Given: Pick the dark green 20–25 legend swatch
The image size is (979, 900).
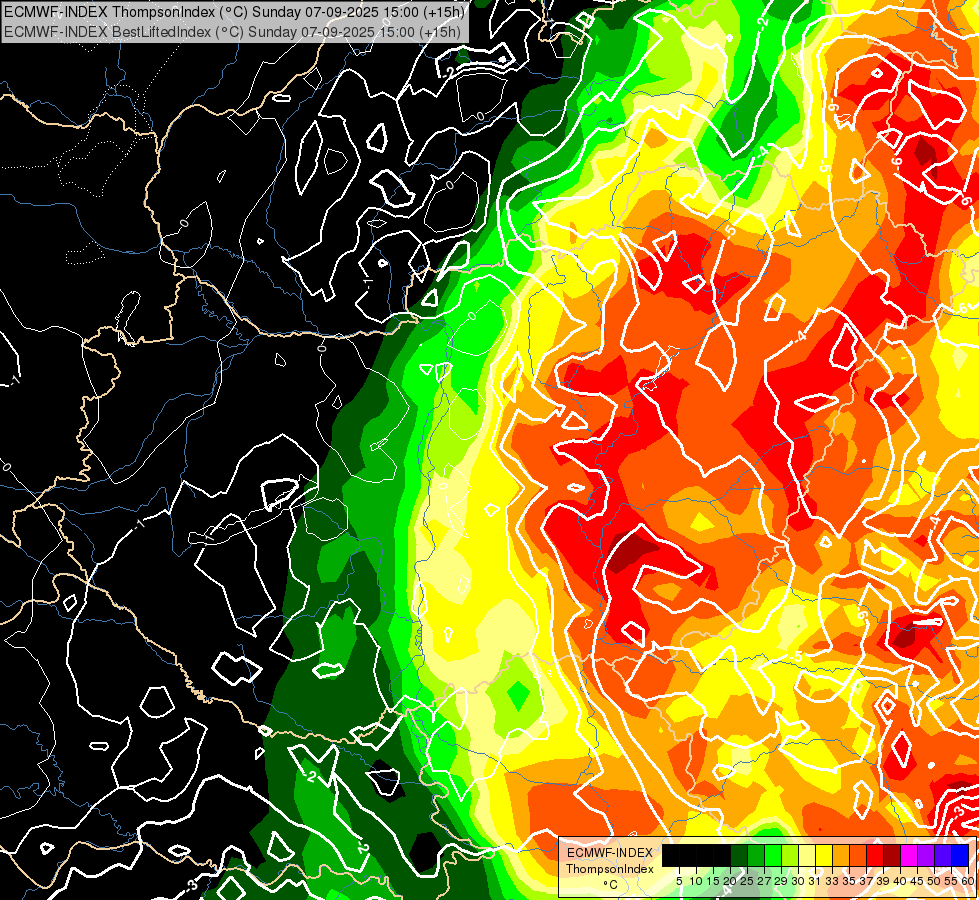Looking at the screenshot, I should coord(739,856).
